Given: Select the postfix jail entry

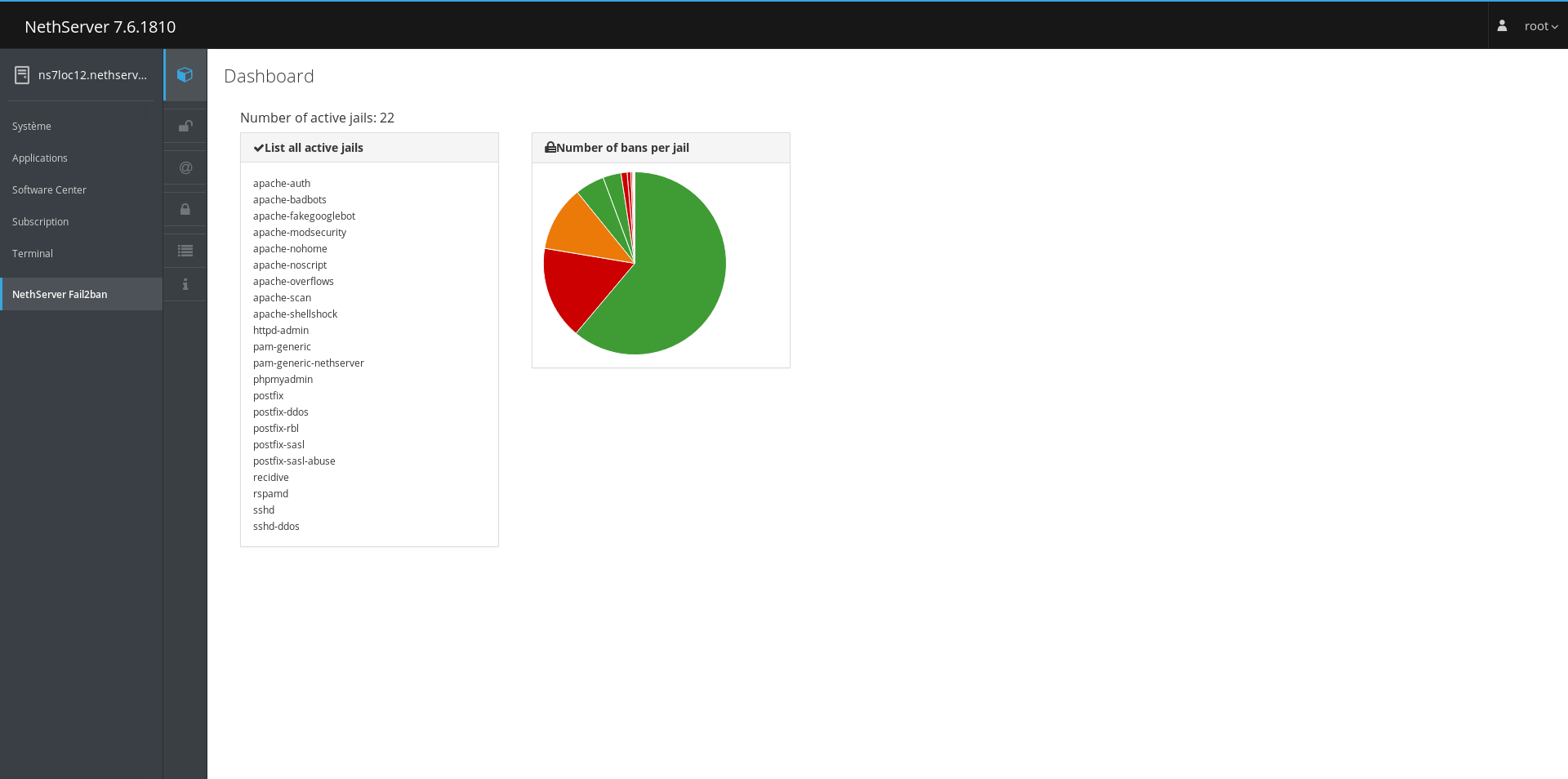Looking at the screenshot, I should pos(268,396).
